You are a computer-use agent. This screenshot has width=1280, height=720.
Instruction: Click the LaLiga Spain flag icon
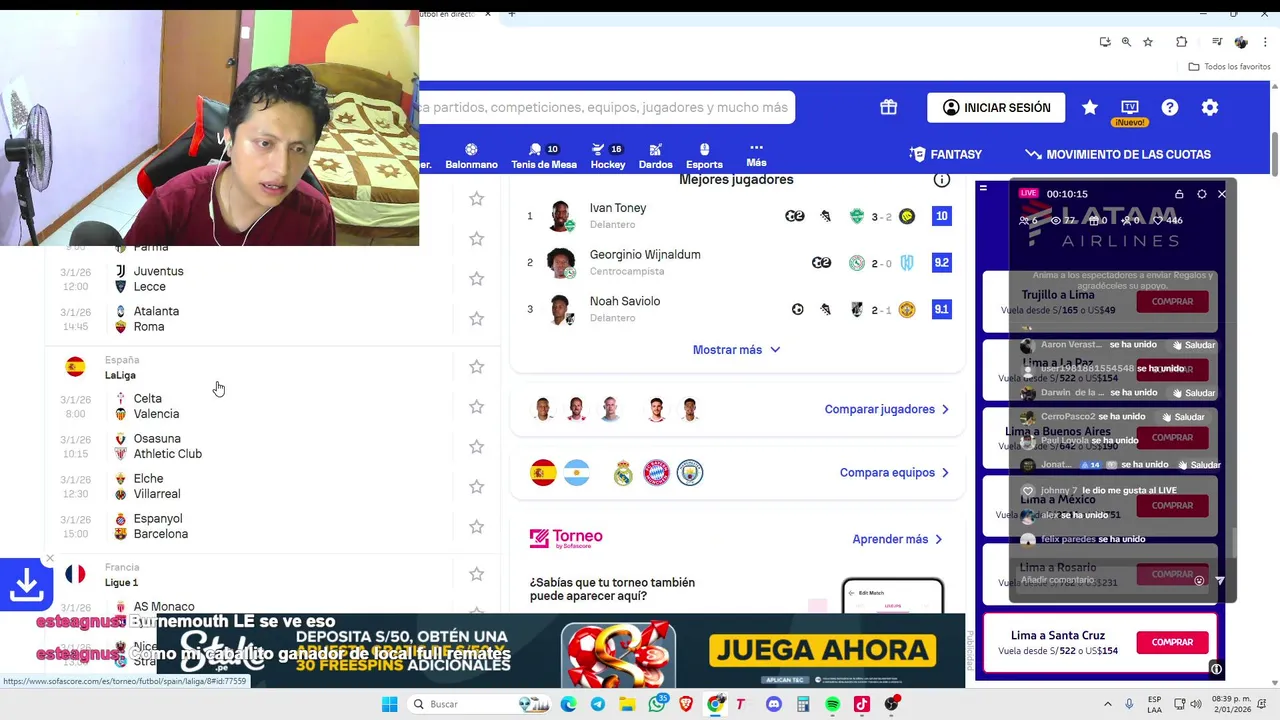75,367
